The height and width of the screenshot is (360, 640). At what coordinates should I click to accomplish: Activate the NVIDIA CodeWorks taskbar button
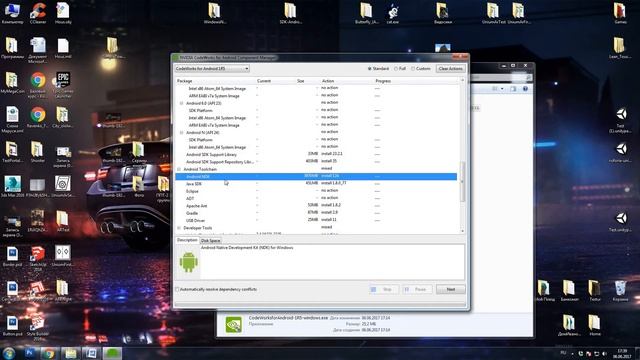coord(112,353)
